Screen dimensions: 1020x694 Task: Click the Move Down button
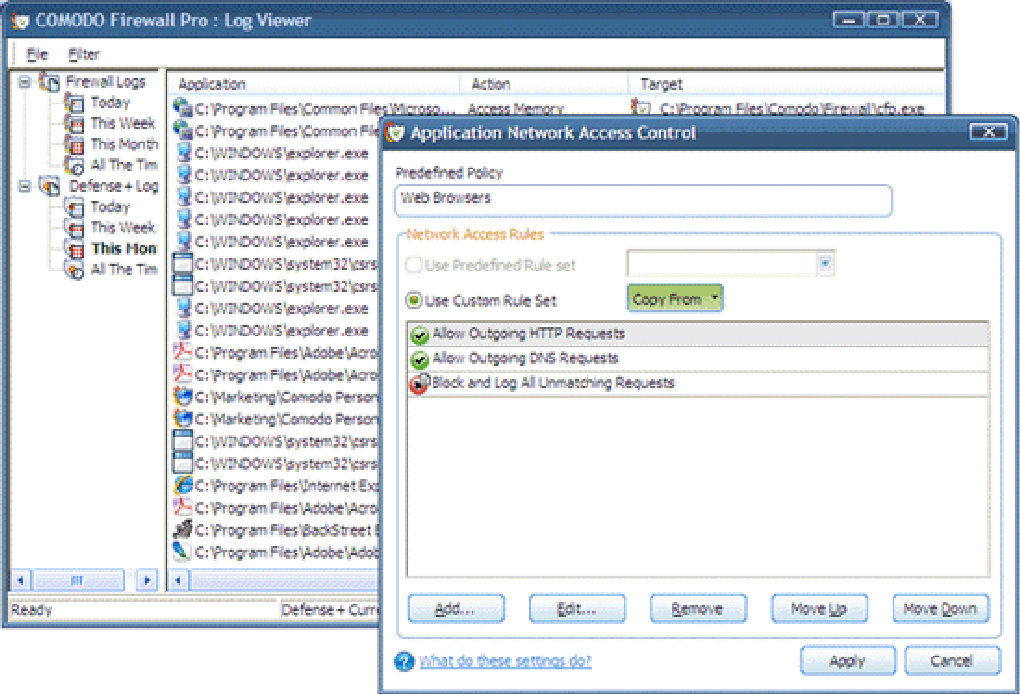(941, 608)
